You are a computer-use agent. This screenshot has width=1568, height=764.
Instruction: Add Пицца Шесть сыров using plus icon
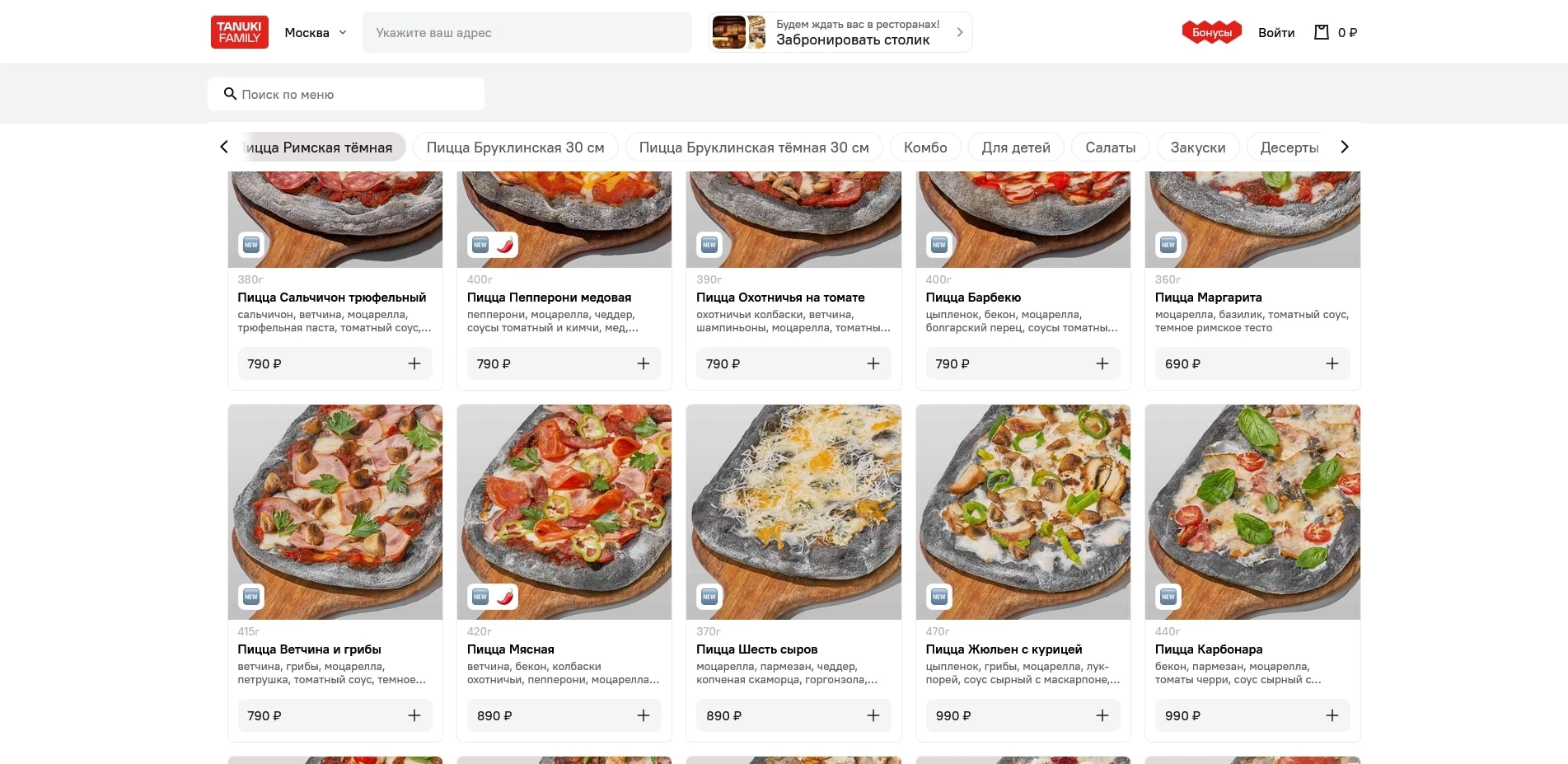[873, 715]
